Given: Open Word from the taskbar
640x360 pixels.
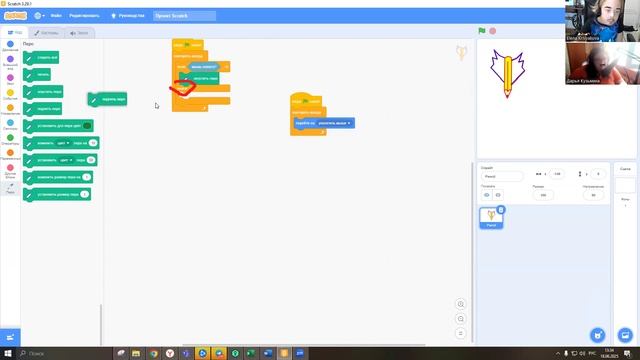Looking at the screenshot, I should click(x=268, y=353).
